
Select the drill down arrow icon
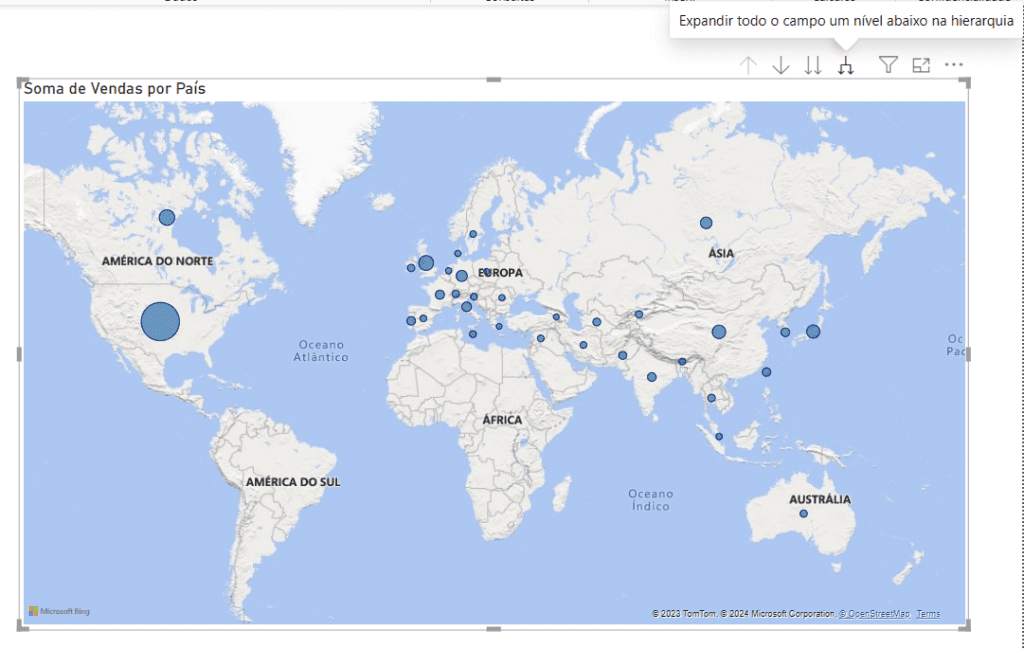pyautogui.click(x=781, y=64)
